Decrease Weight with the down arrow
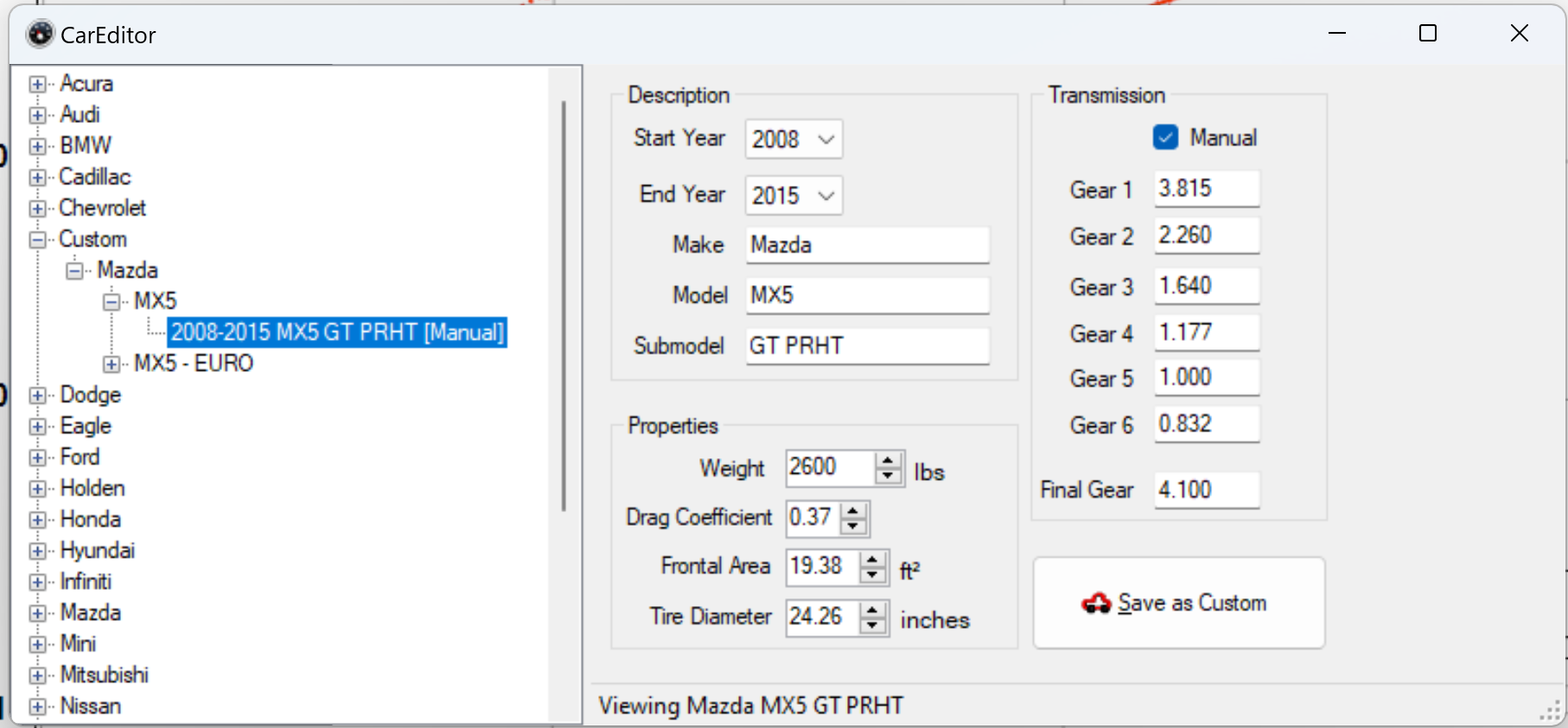Screen dimensions: 1568x728 tap(888, 476)
